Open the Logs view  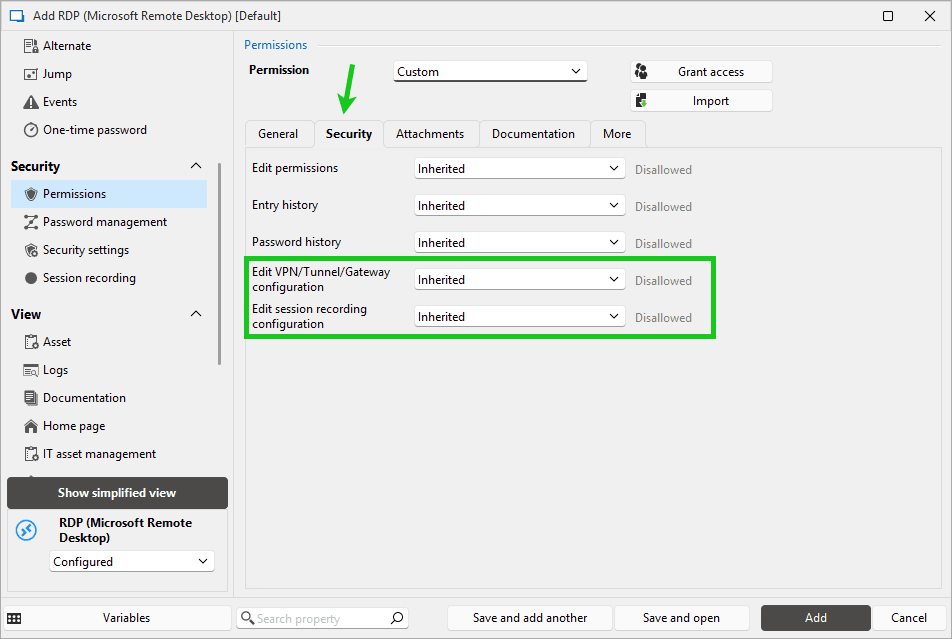[57, 369]
